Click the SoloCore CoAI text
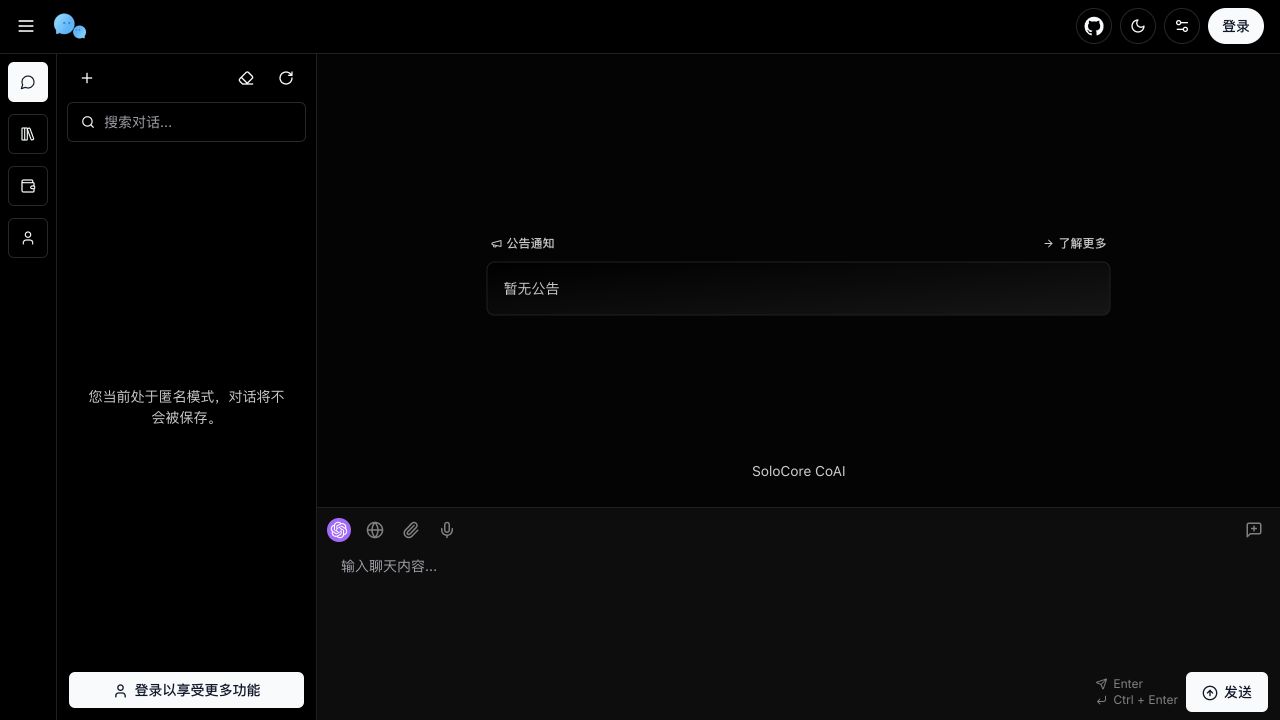The height and width of the screenshot is (720, 1280). click(798, 471)
